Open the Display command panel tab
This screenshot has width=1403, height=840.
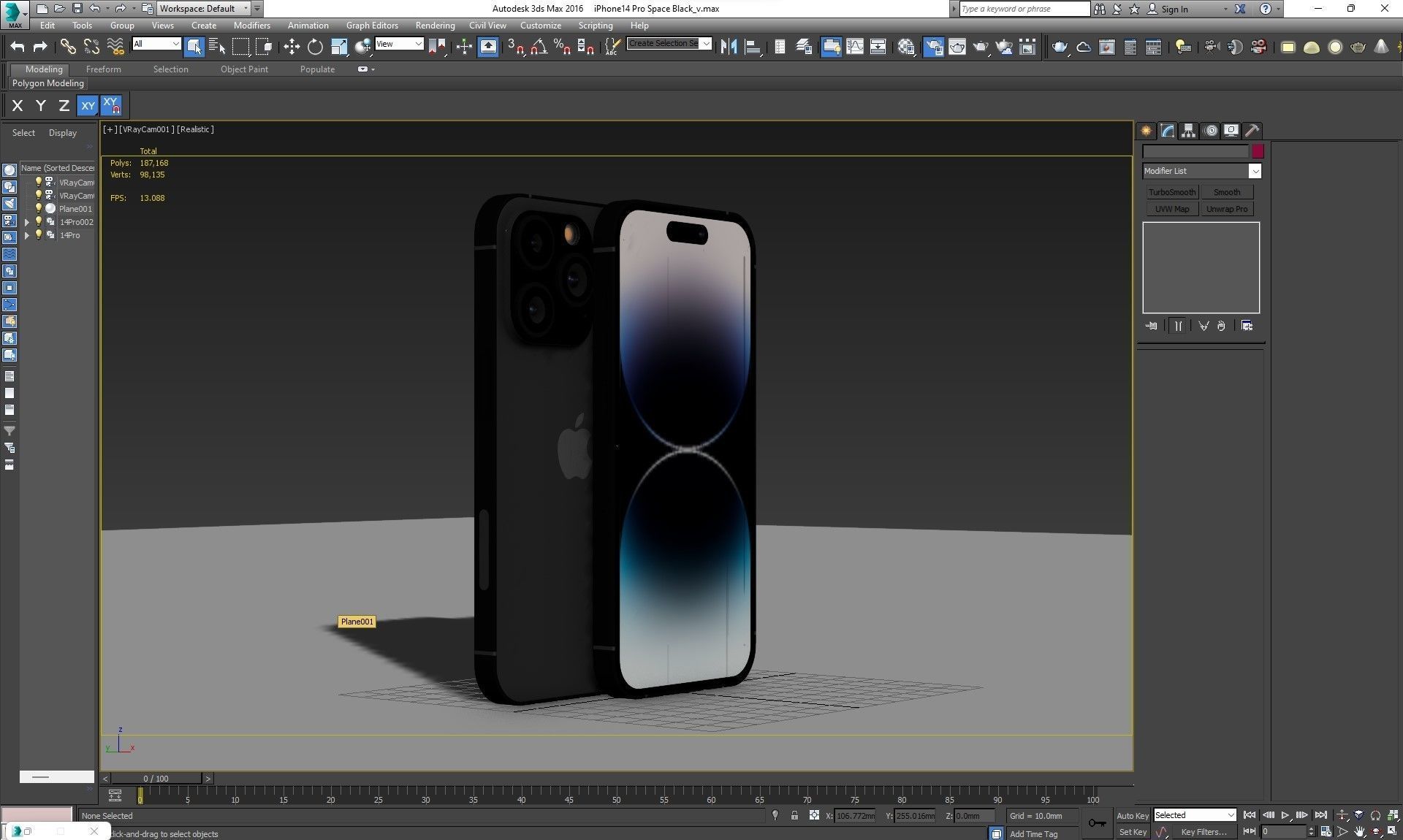(1231, 131)
